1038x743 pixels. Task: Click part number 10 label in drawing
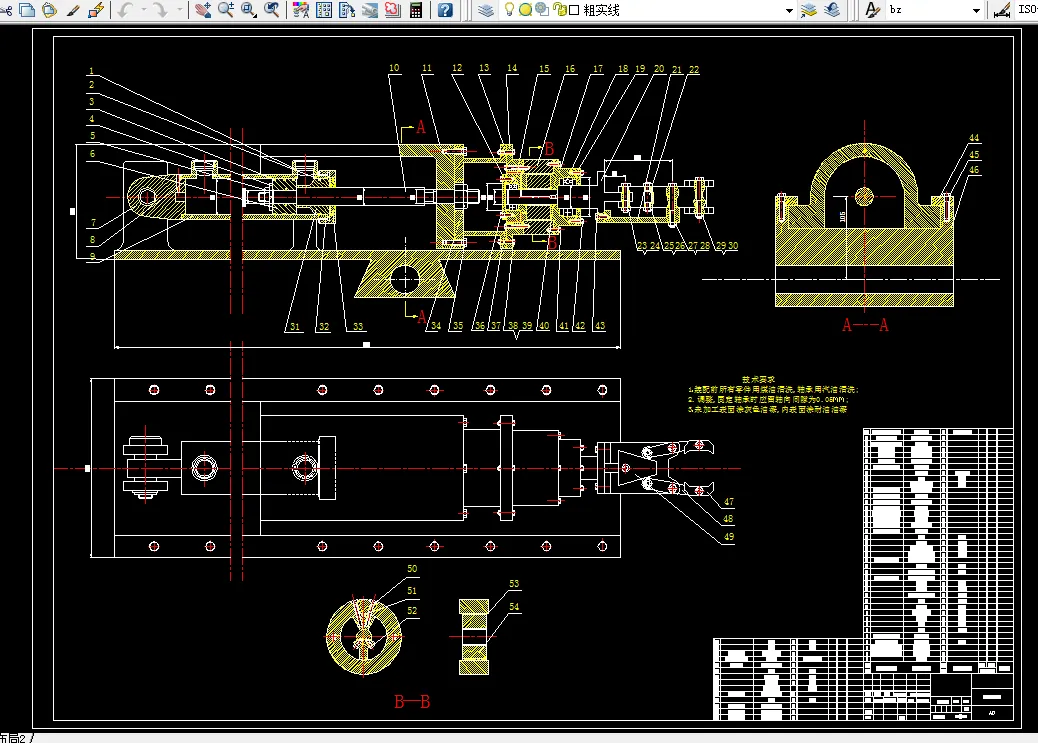pyautogui.click(x=394, y=68)
